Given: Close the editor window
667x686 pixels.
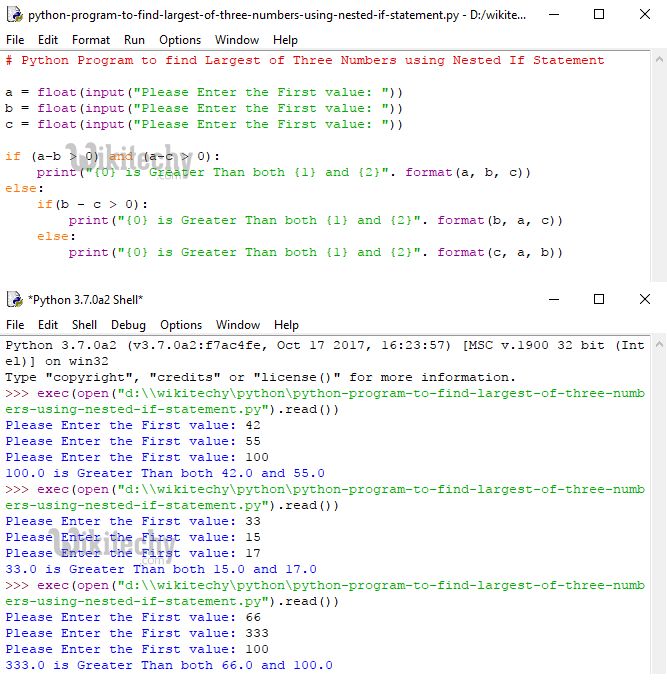Looking at the screenshot, I should click(645, 14).
